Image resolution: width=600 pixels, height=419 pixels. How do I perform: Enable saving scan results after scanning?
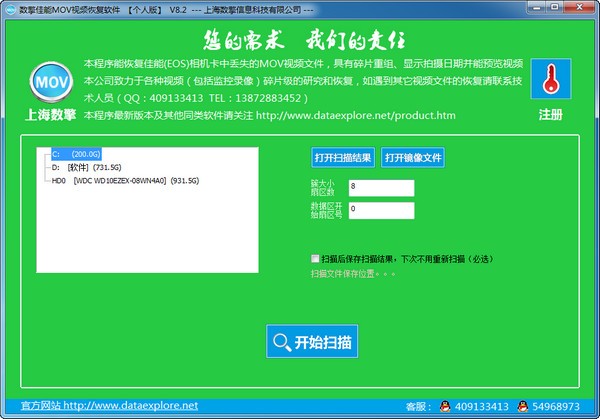coord(316,257)
